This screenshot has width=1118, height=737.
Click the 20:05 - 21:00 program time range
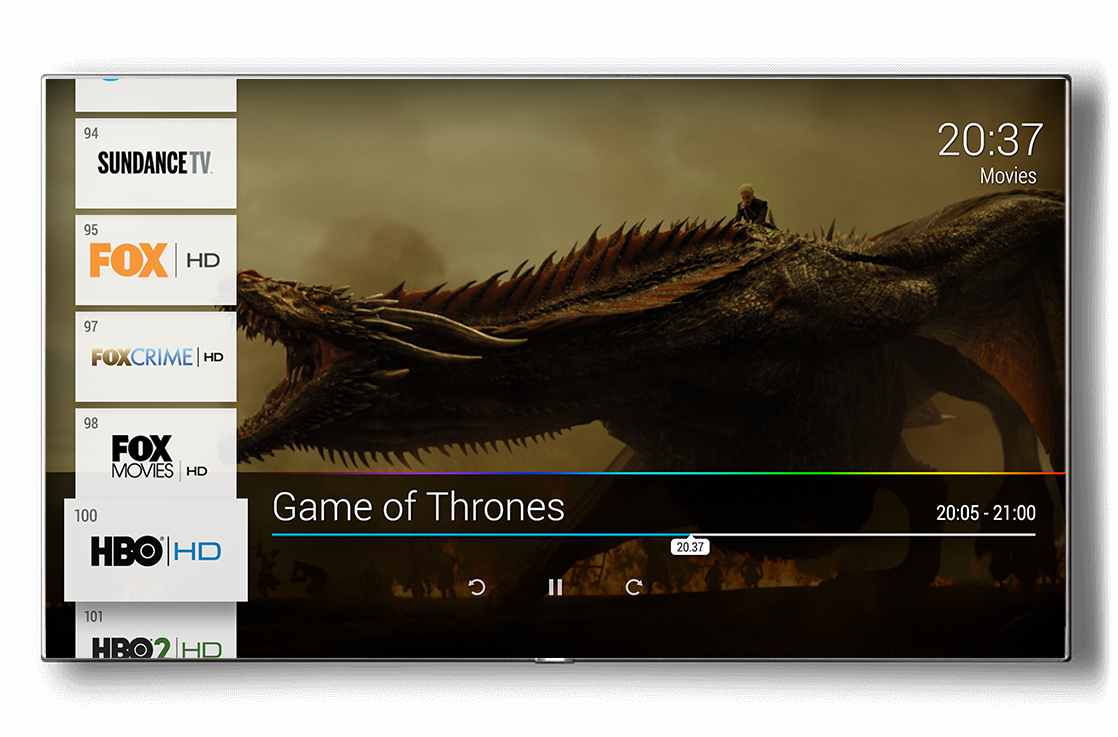click(x=985, y=512)
